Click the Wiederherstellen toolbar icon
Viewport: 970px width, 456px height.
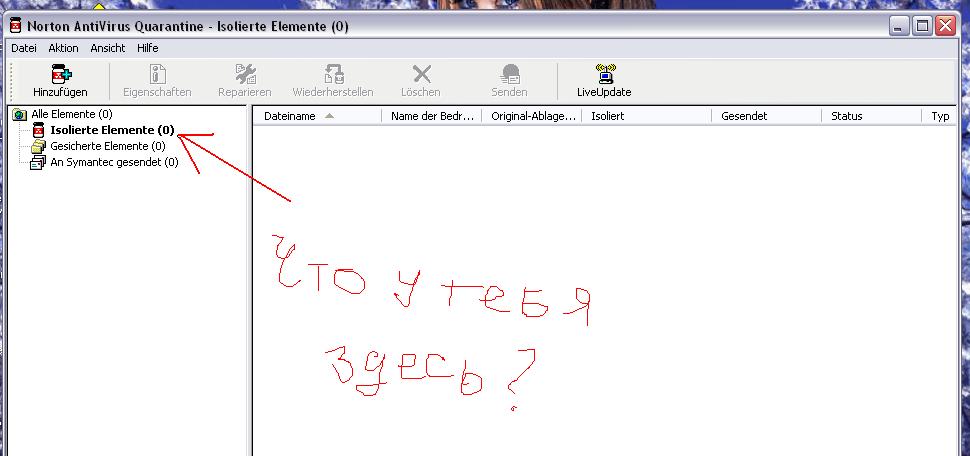click(333, 74)
